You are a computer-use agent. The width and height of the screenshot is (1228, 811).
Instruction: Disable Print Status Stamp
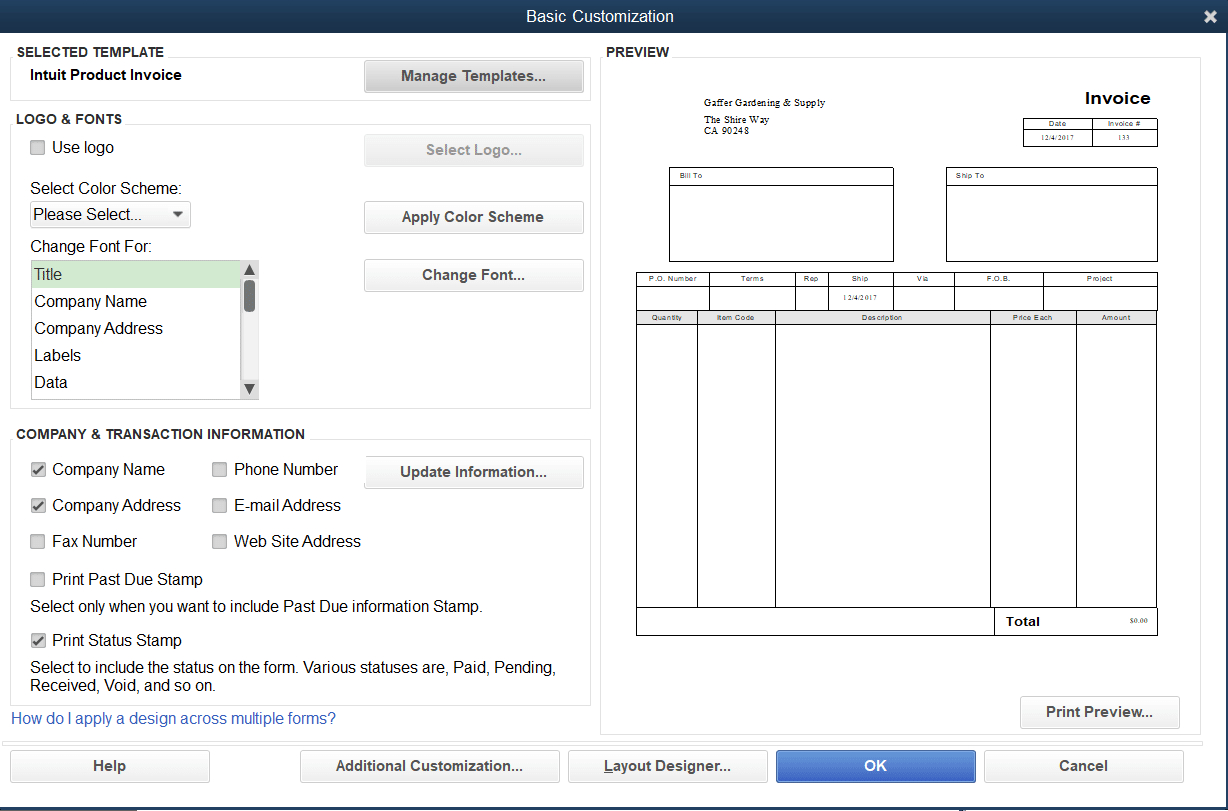coord(37,640)
